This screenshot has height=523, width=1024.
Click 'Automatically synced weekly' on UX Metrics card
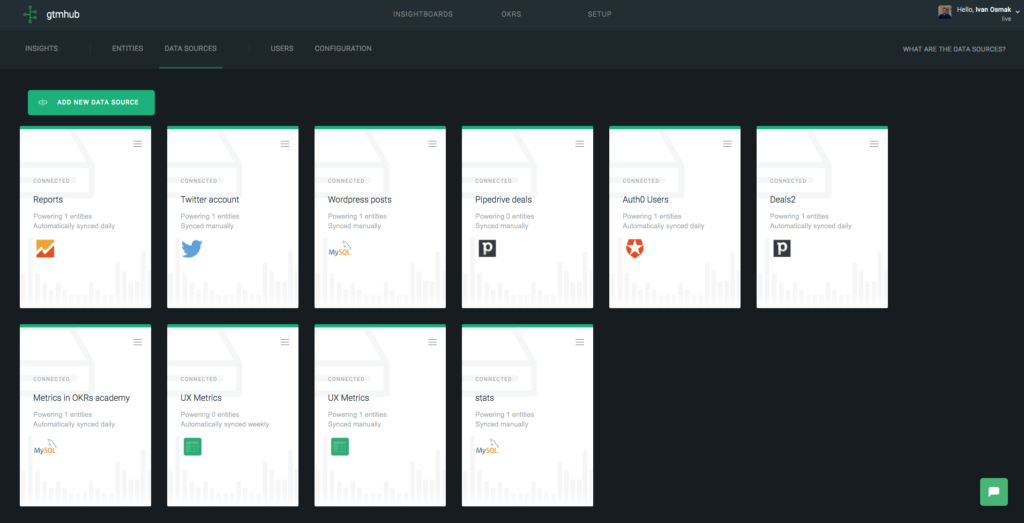pos(225,424)
